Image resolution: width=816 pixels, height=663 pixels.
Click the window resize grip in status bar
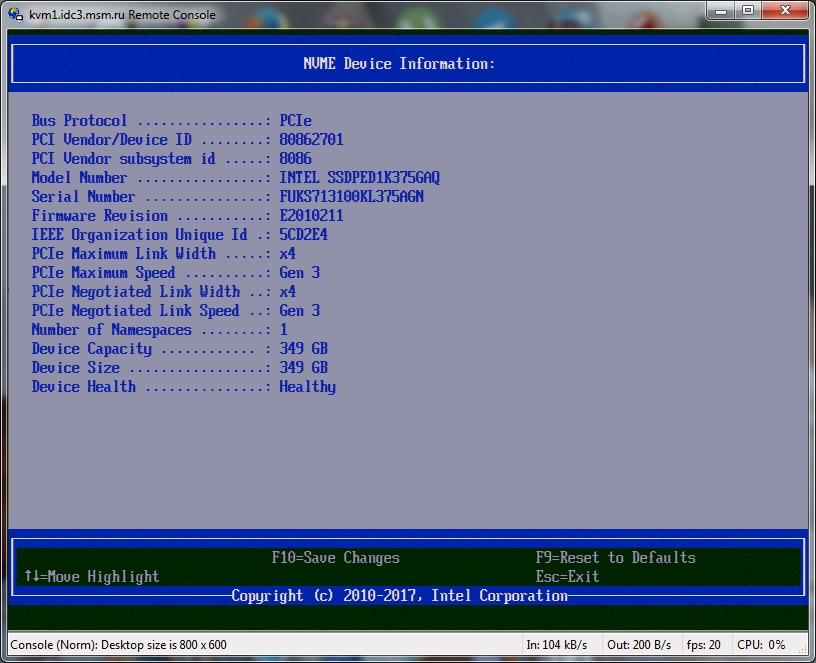tap(802, 648)
